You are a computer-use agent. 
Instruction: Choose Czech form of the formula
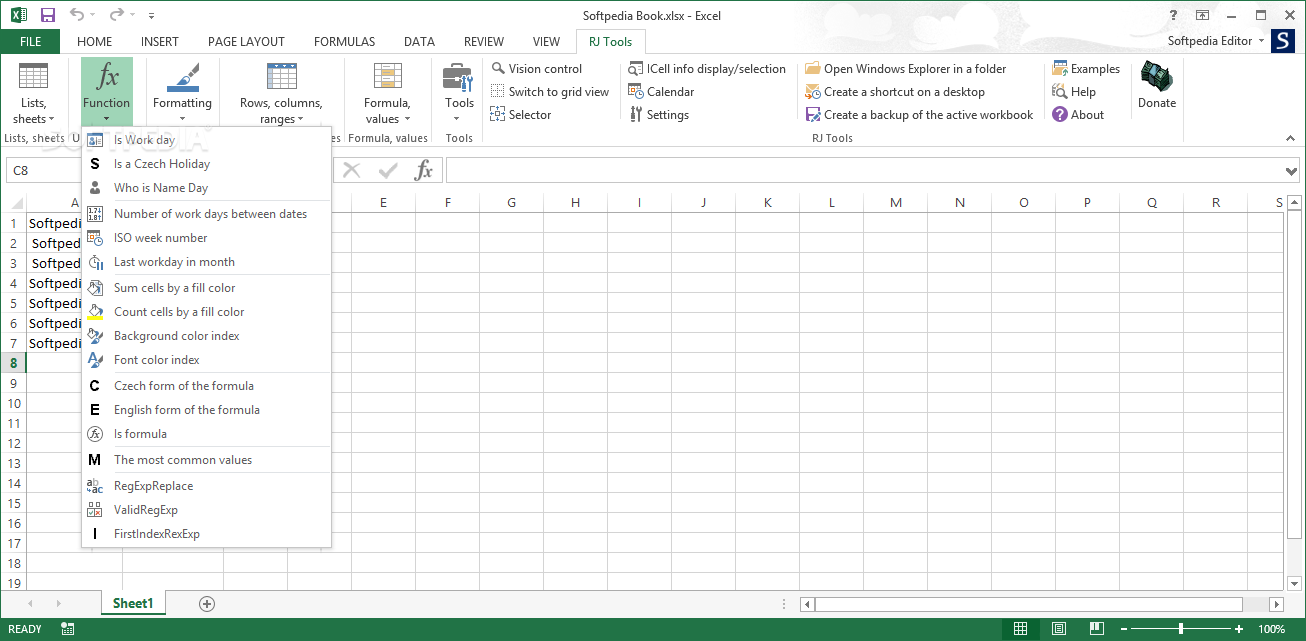[206, 386]
